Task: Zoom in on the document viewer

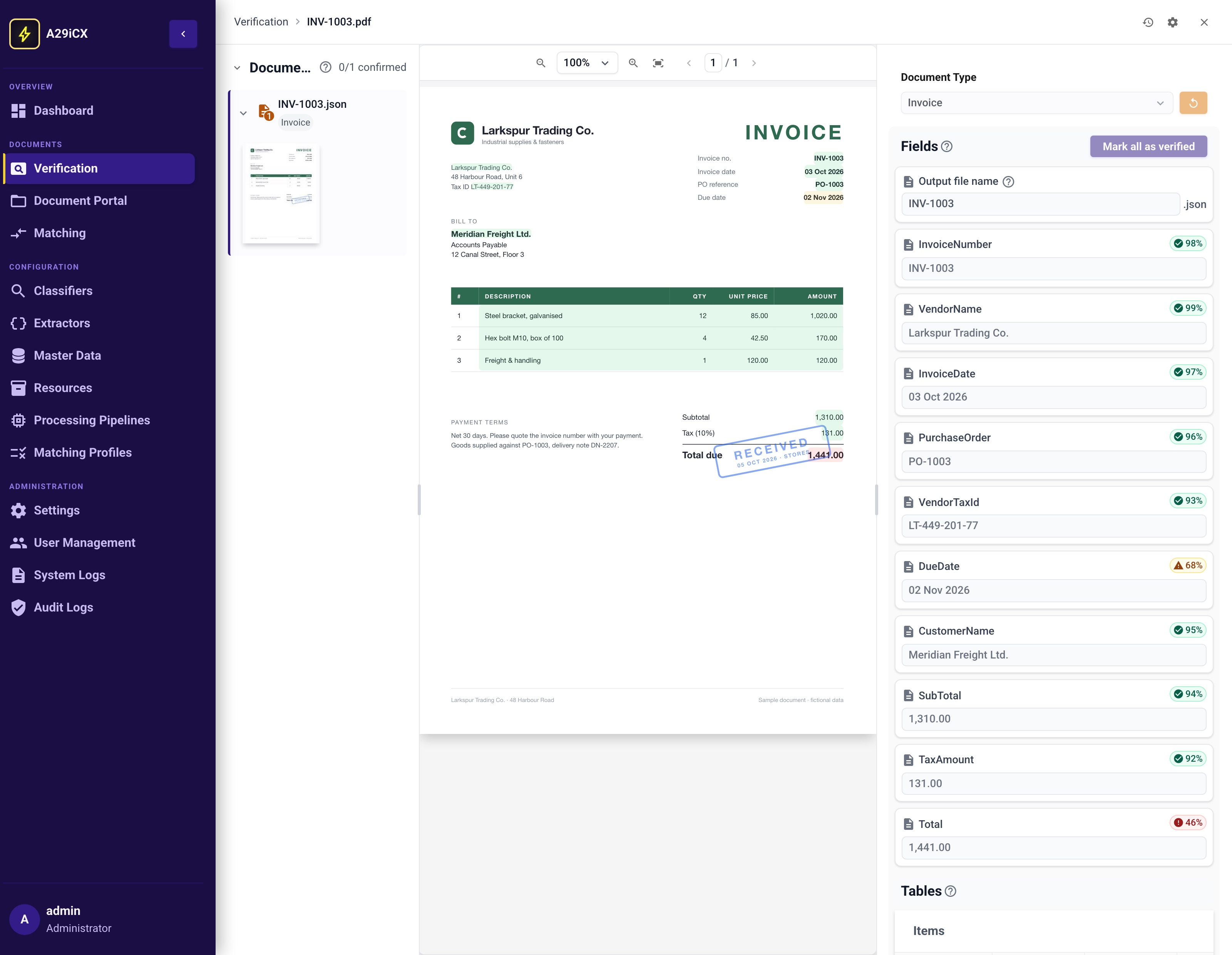Action: point(633,63)
